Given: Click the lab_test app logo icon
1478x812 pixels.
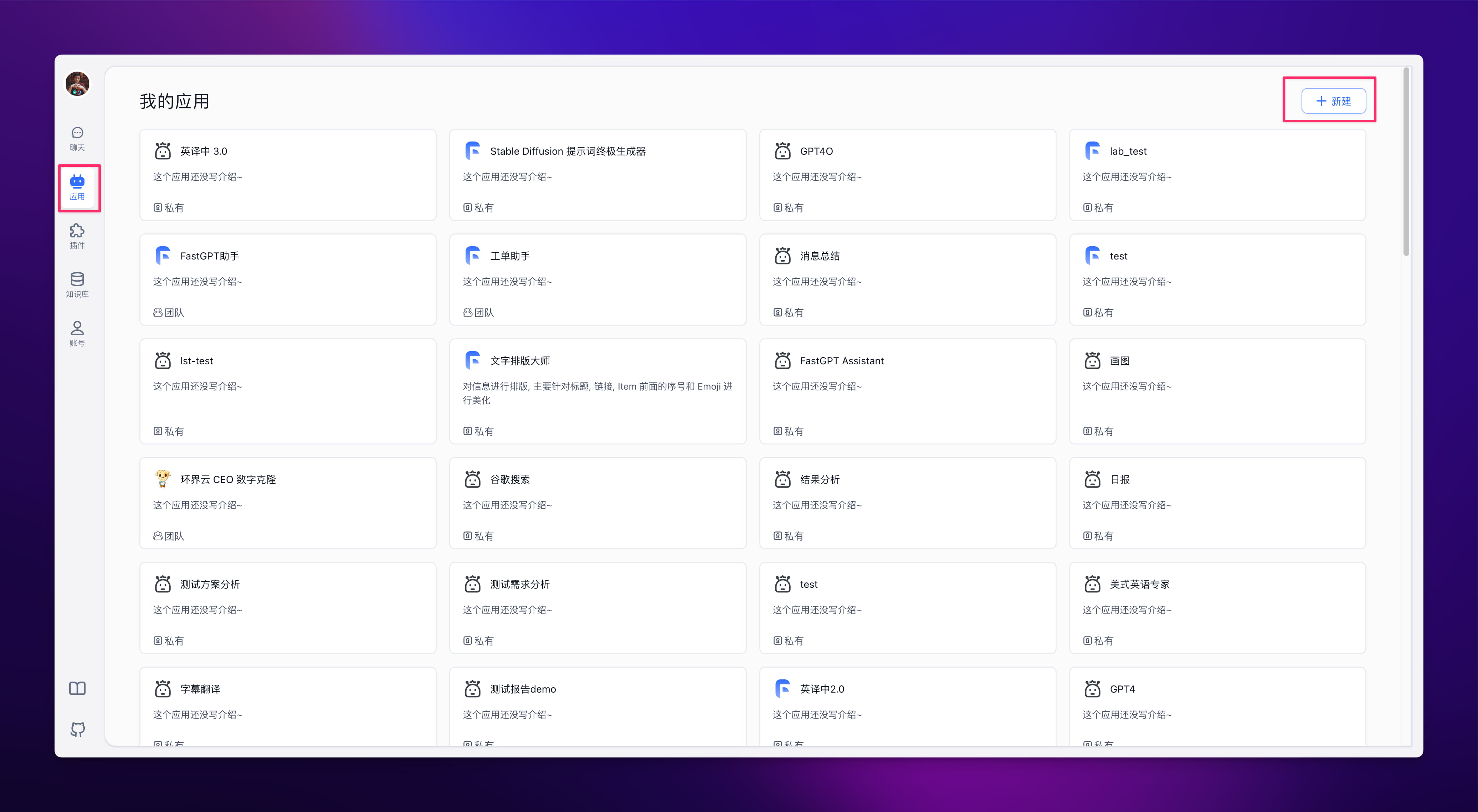Looking at the screenshot, I should [x=1092, y=151].
